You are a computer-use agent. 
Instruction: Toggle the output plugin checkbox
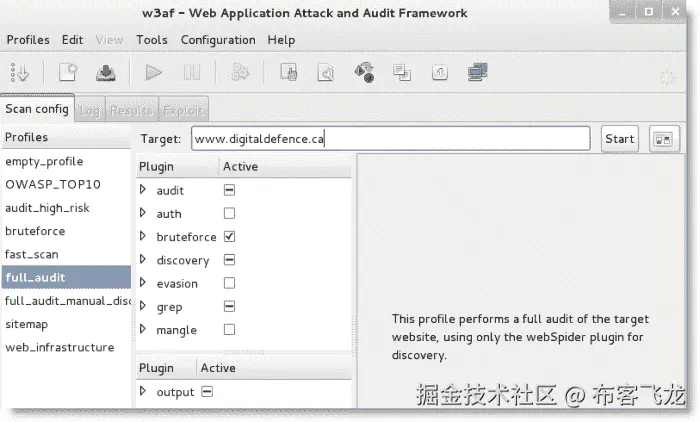(x=207, y=392)
